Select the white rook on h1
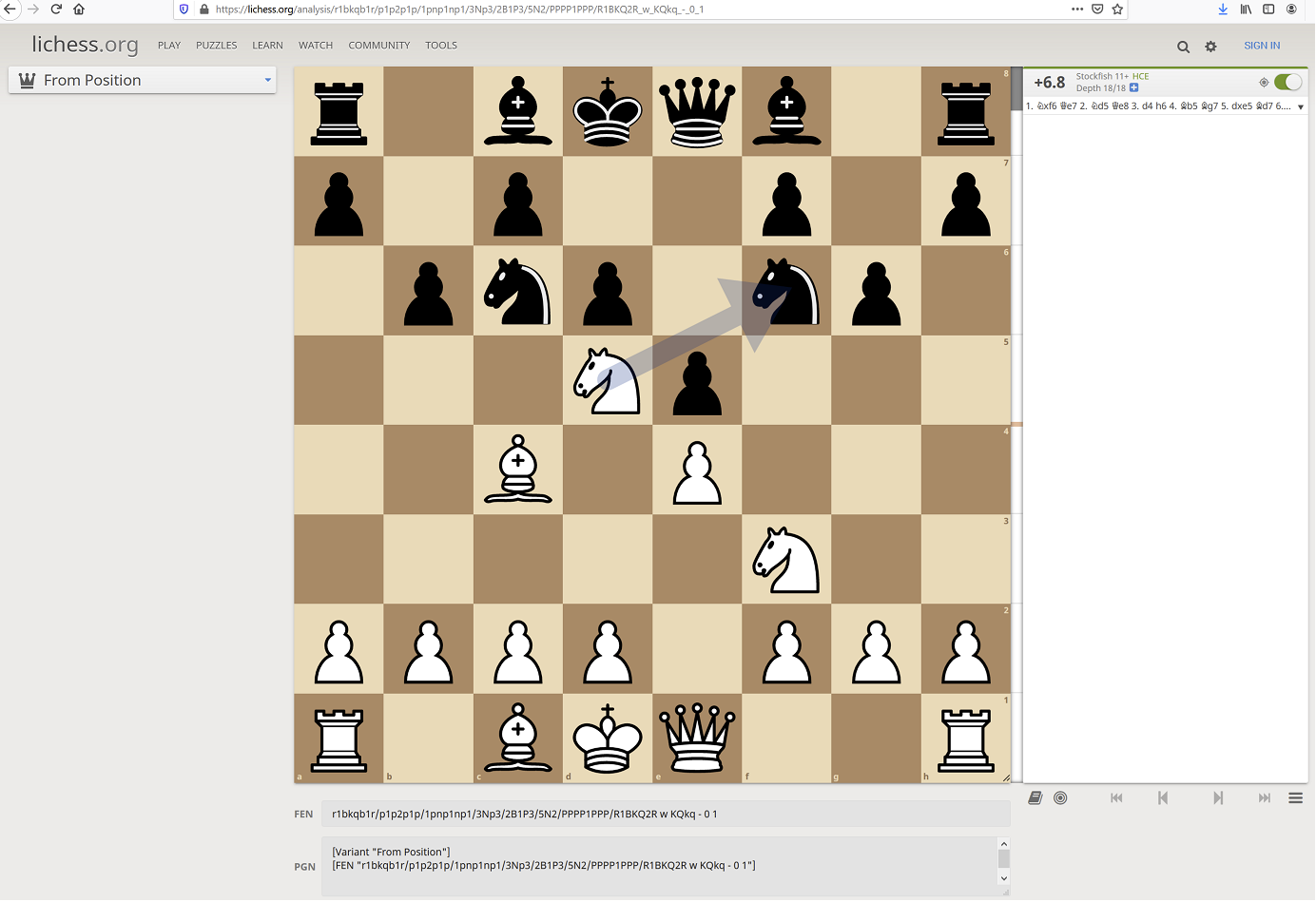This screenshot has width=1316, height=902. pos(966,739)
